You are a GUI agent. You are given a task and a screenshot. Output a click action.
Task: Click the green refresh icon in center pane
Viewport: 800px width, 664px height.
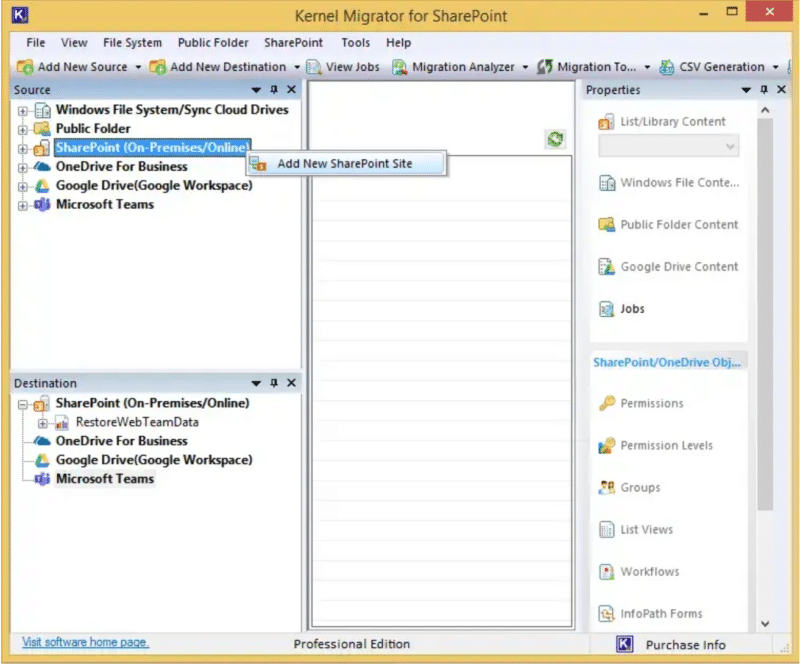[x=555, y=139]
